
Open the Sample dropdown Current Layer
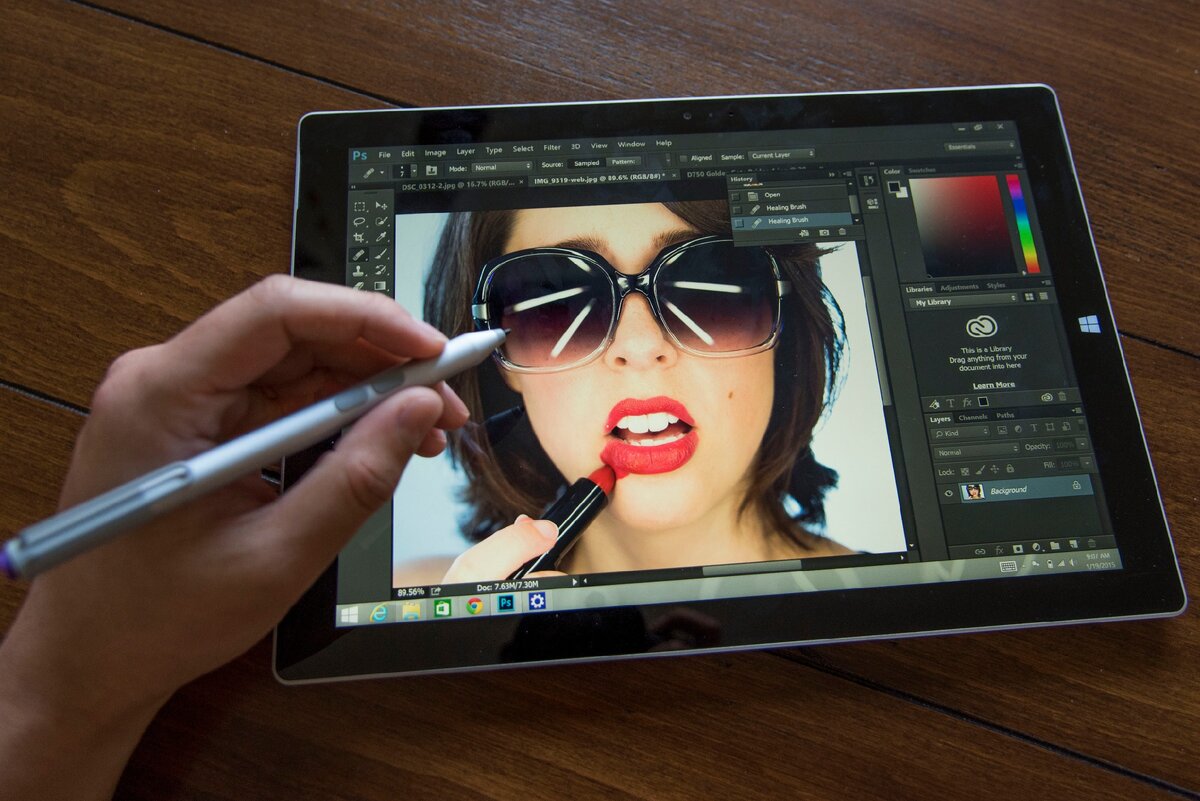tap(781, 155)
